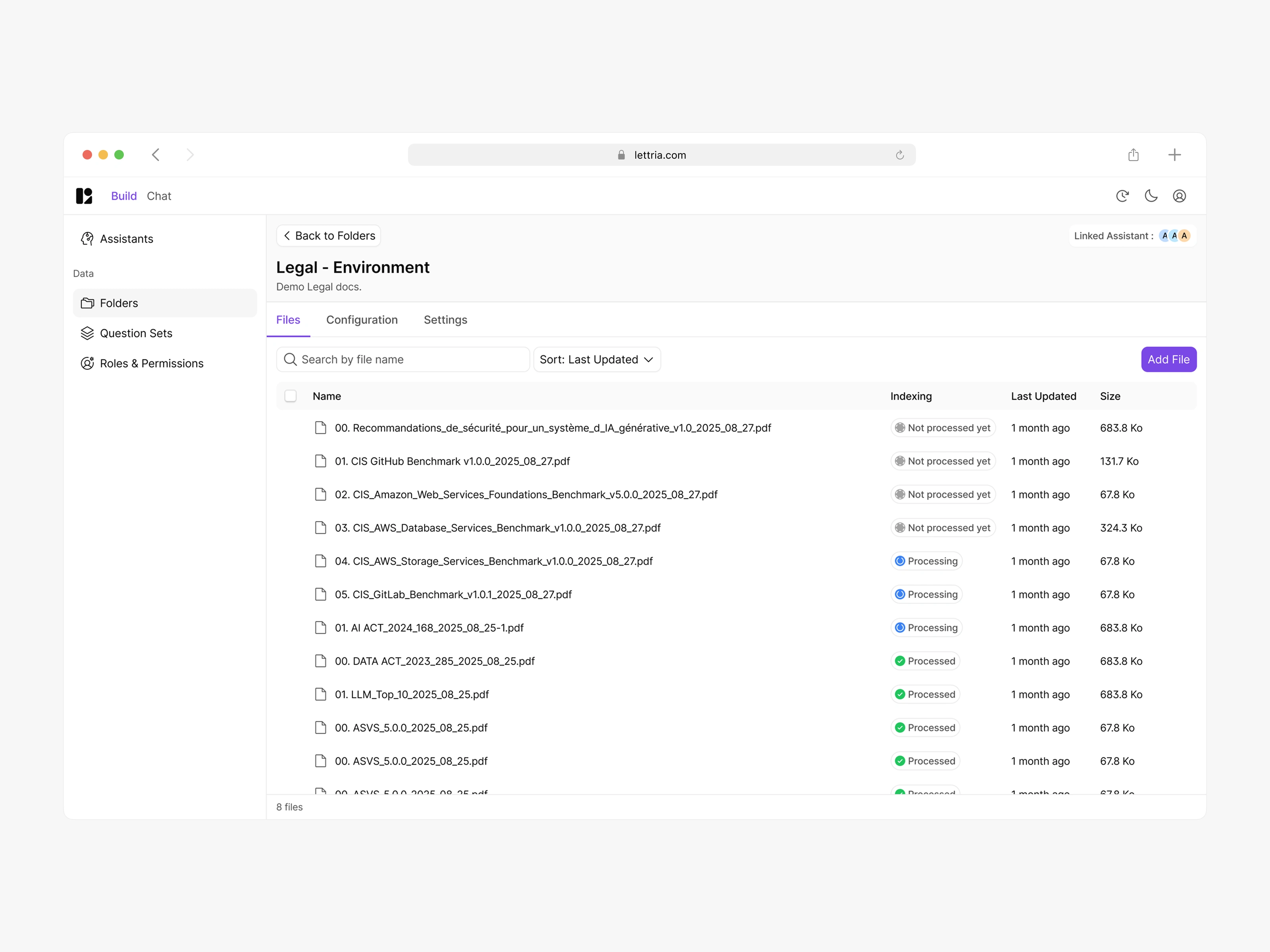
Task: Open a new browser tab
Action: pos(1174,155)
